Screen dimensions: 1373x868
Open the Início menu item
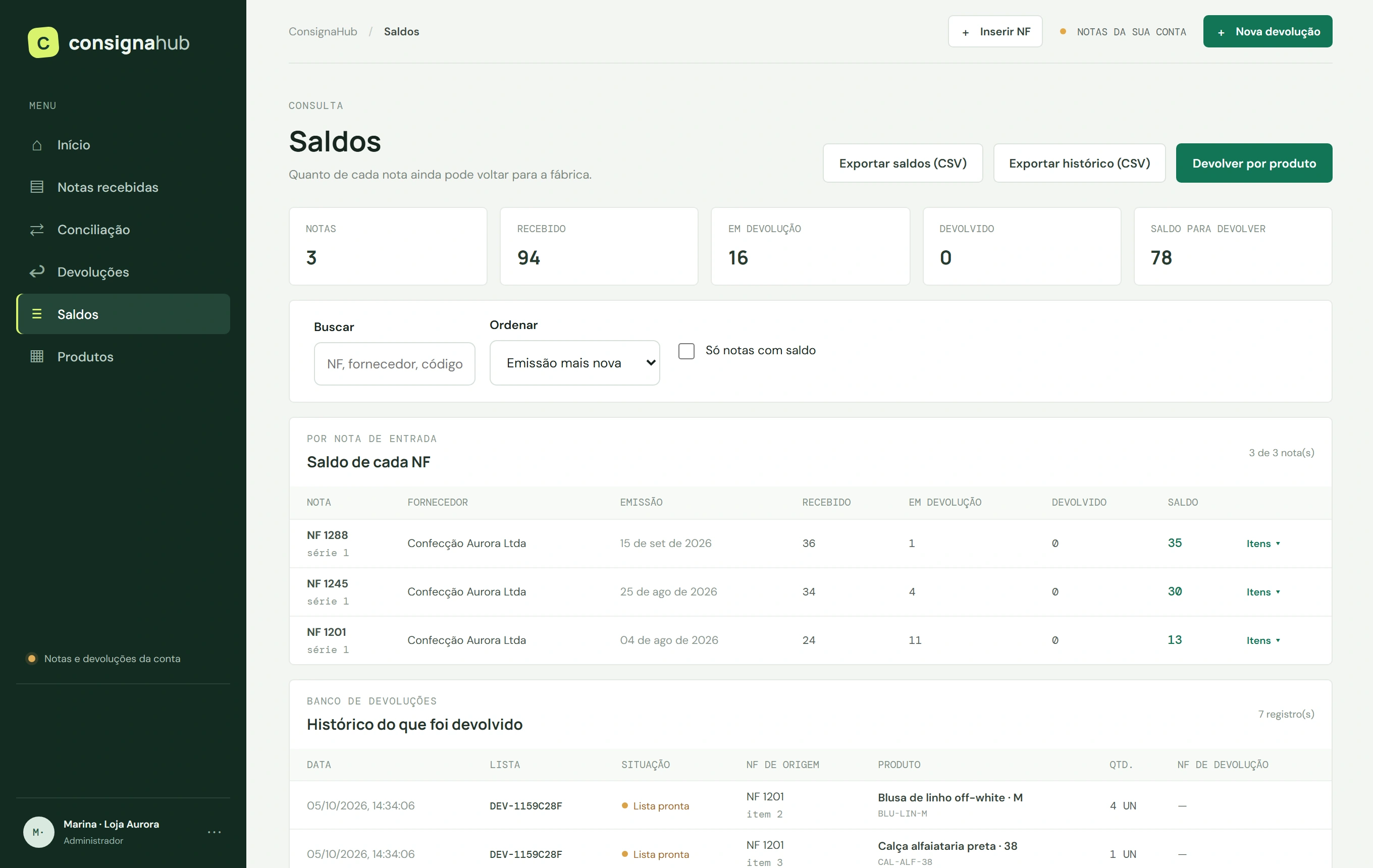123,145
